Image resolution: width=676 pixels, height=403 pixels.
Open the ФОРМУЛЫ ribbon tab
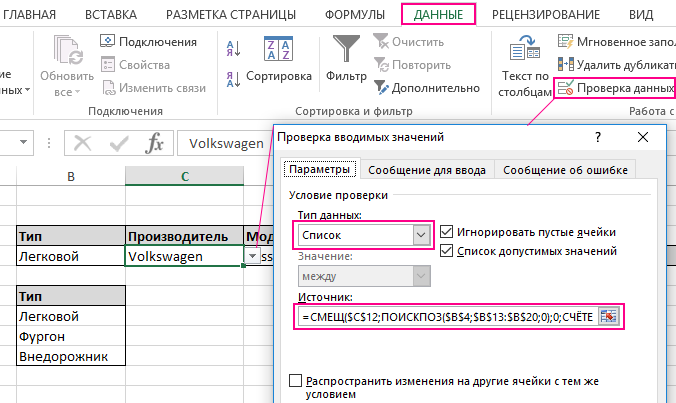click(x=355, y=15)
